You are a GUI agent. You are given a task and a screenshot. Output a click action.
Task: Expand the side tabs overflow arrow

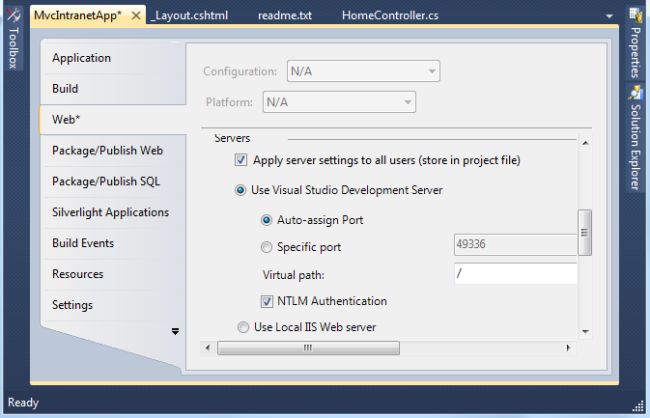tap(175, 331)
